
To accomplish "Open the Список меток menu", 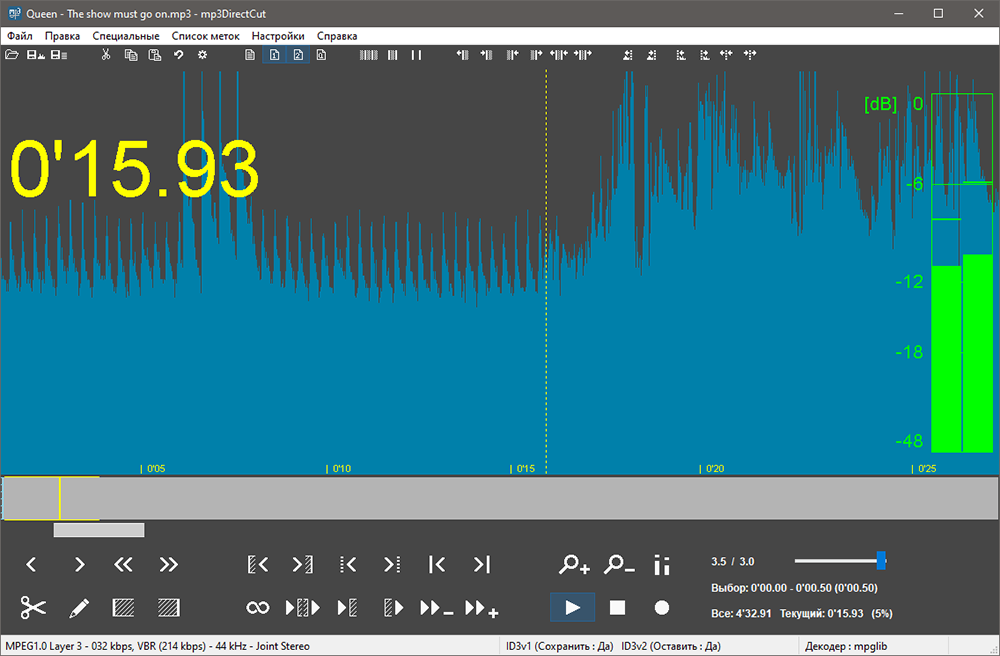I will (205, 36).
